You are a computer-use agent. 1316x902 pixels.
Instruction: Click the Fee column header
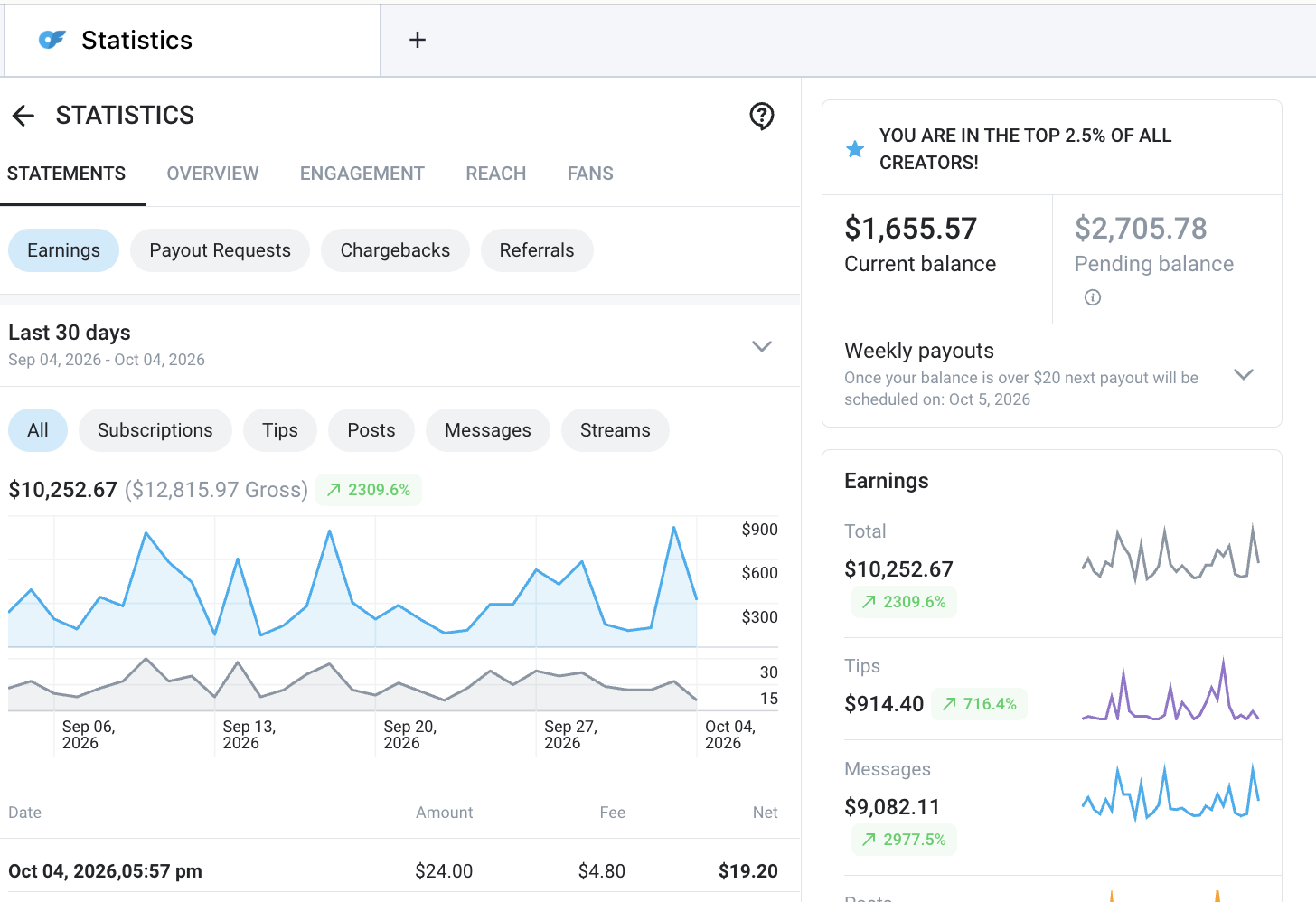pos(613,813)
